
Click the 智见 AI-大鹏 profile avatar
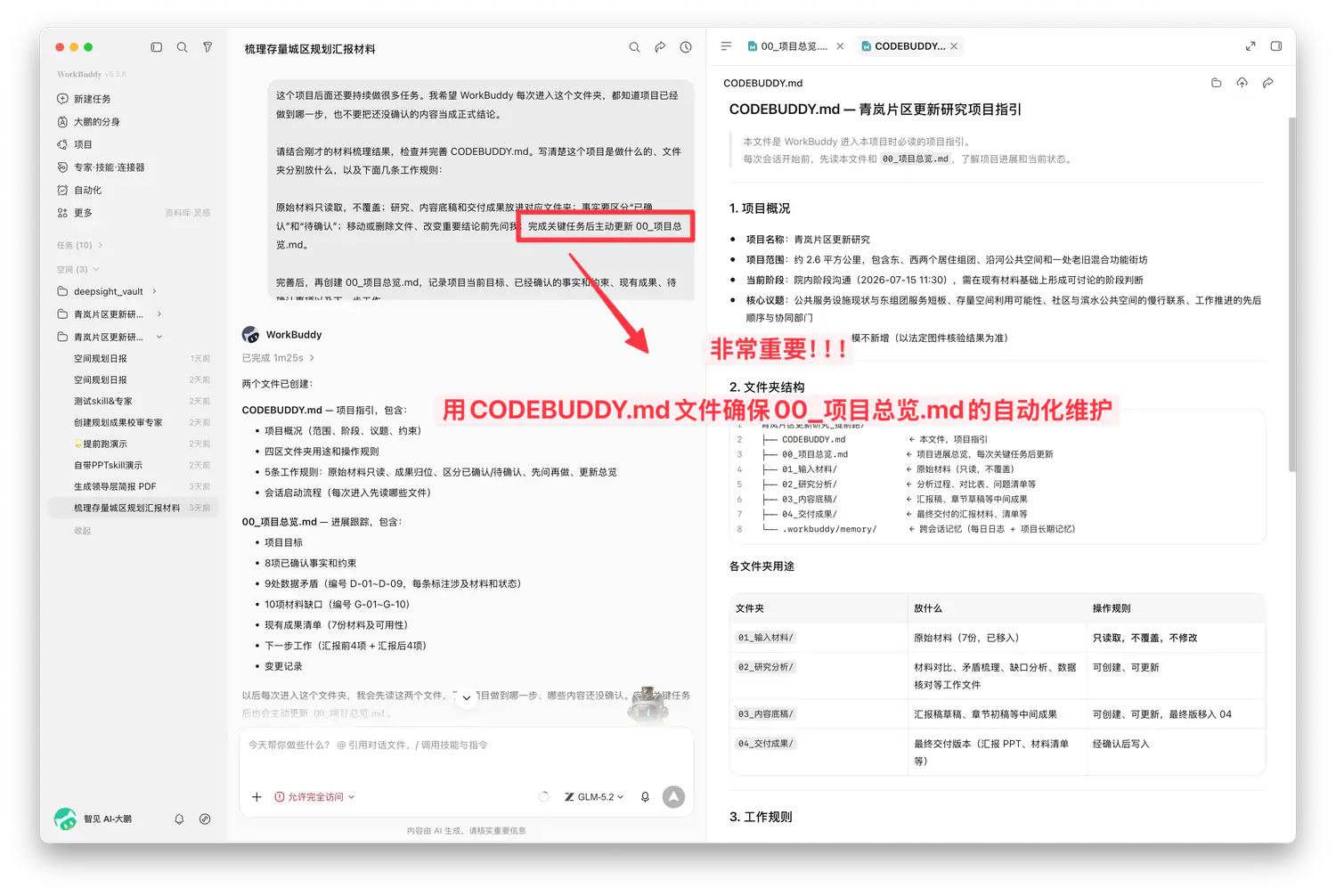65,819
